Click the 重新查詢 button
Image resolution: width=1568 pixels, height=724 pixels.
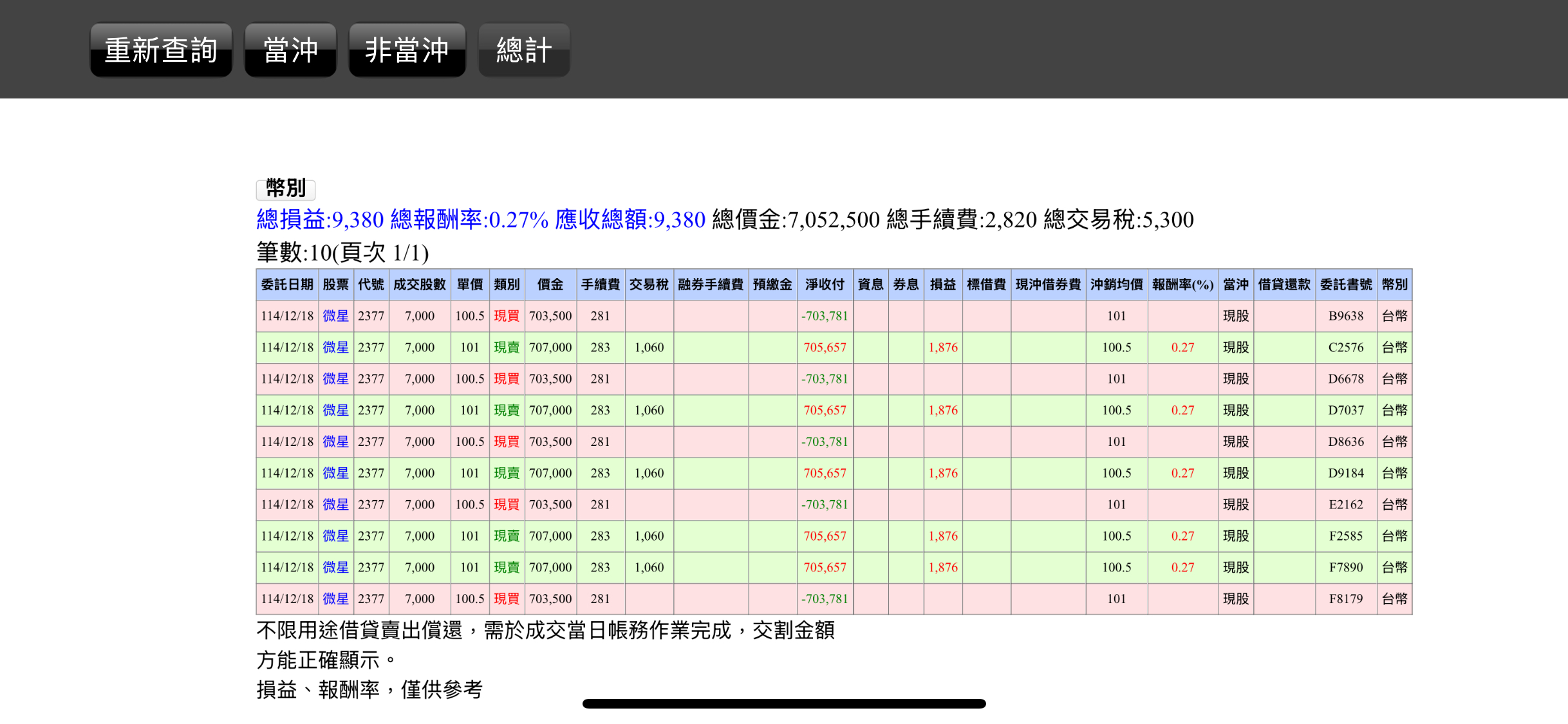[x=161, y=50]
